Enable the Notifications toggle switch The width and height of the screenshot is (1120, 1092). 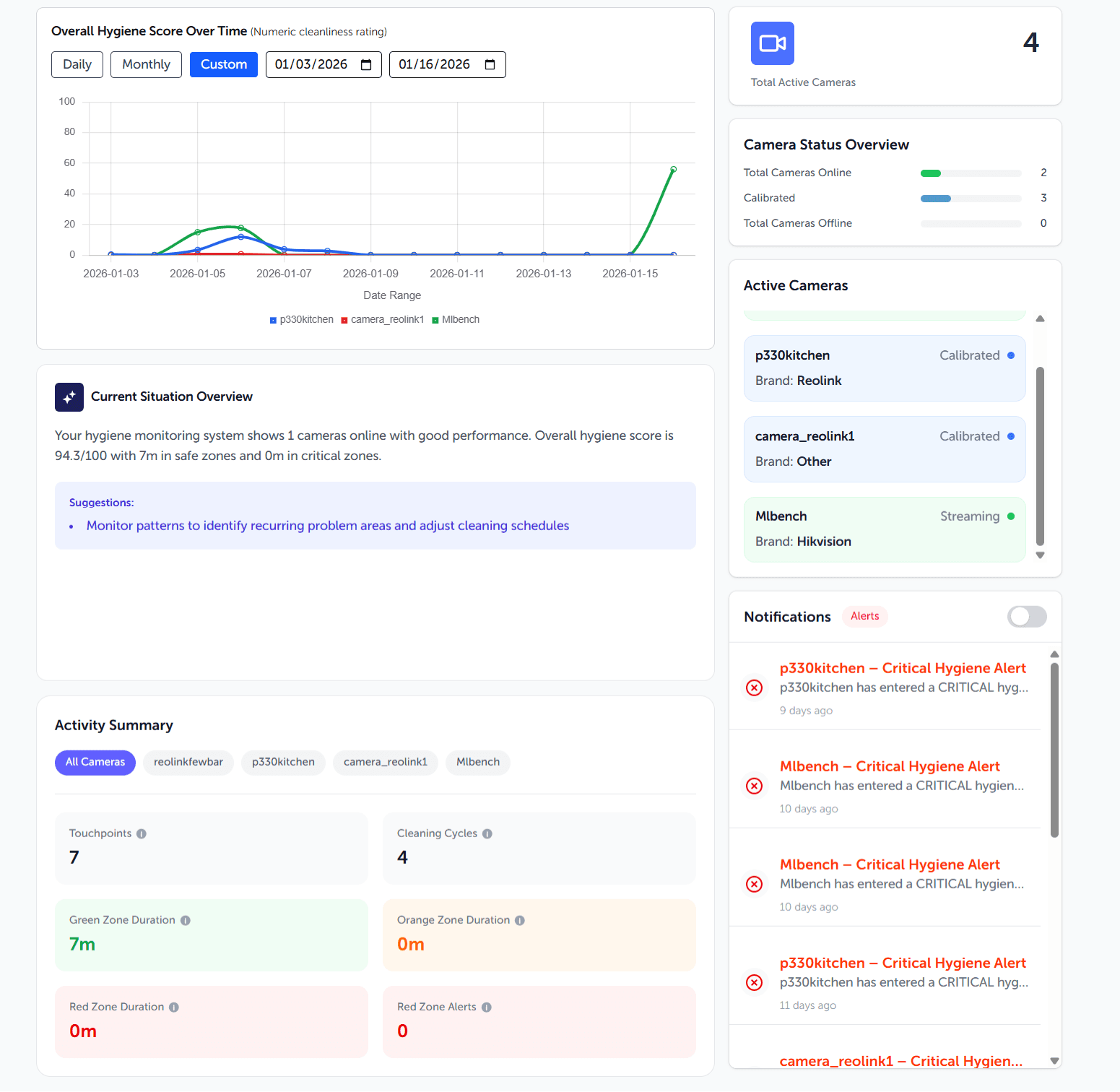[x=1026, y=617]
